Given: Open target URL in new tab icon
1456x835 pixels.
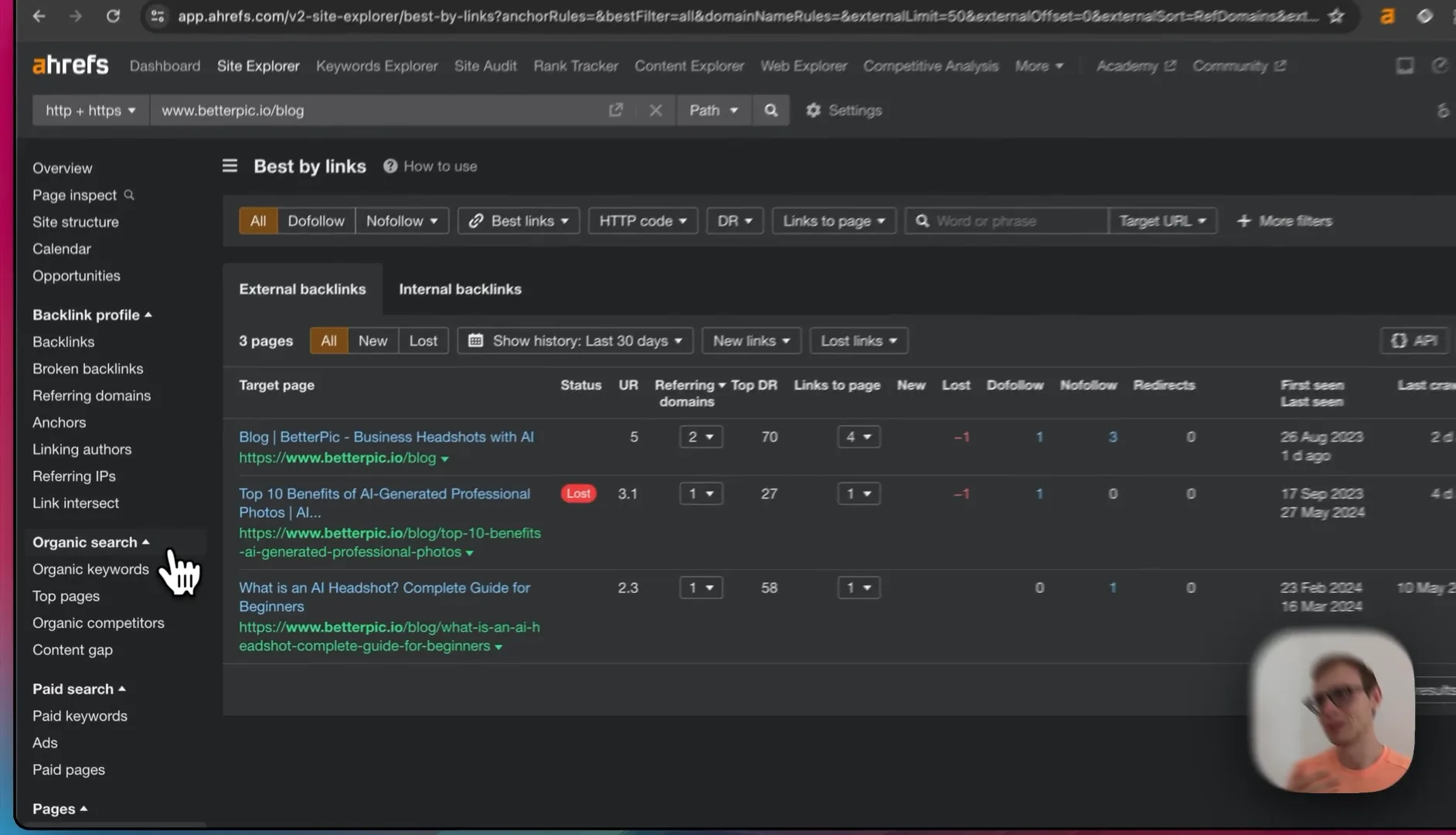Looking at the screenshot, I should coord(616,110).
